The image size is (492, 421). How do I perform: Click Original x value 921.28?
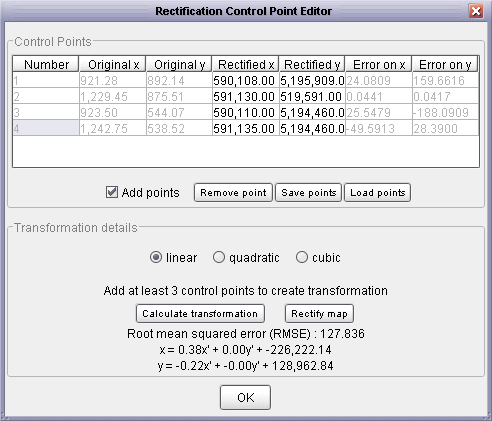pyautogui.click(x=113, y=80)
